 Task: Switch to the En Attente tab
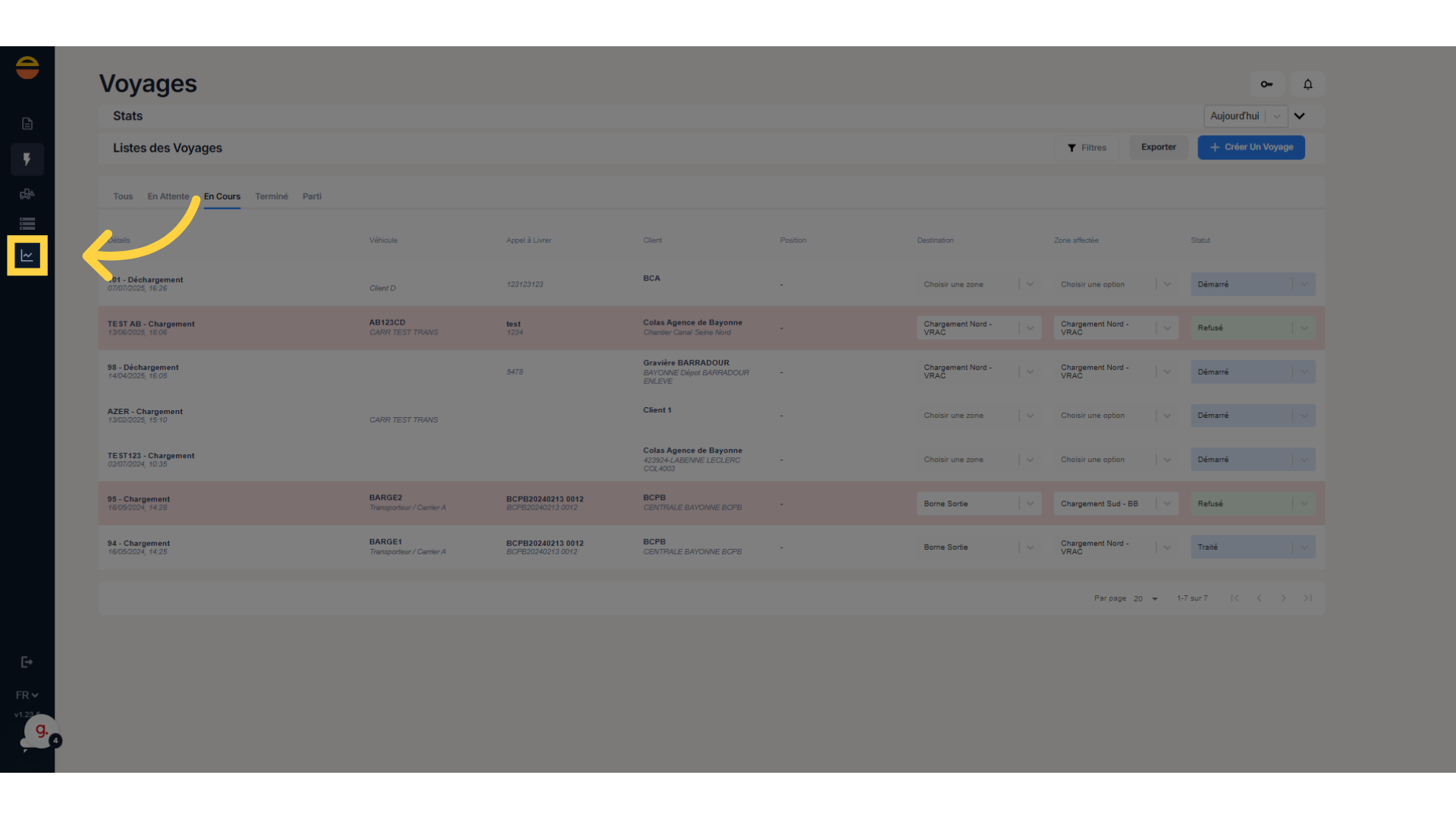click(x=168, y=196)
